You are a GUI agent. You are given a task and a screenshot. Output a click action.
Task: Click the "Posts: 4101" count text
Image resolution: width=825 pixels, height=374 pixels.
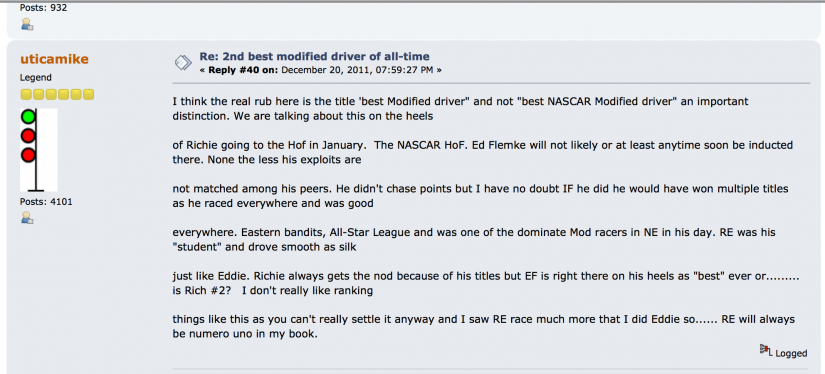click(46, 201)
